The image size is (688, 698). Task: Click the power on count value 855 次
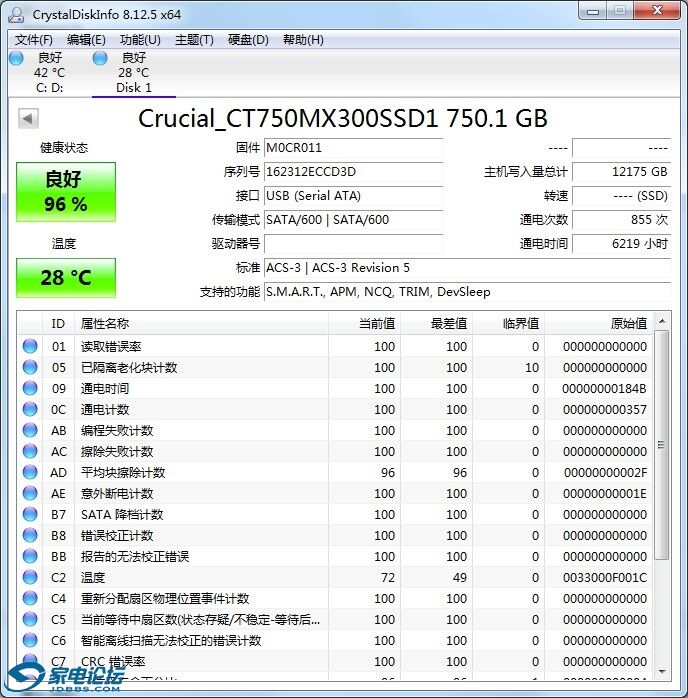(x=621, y=220)
